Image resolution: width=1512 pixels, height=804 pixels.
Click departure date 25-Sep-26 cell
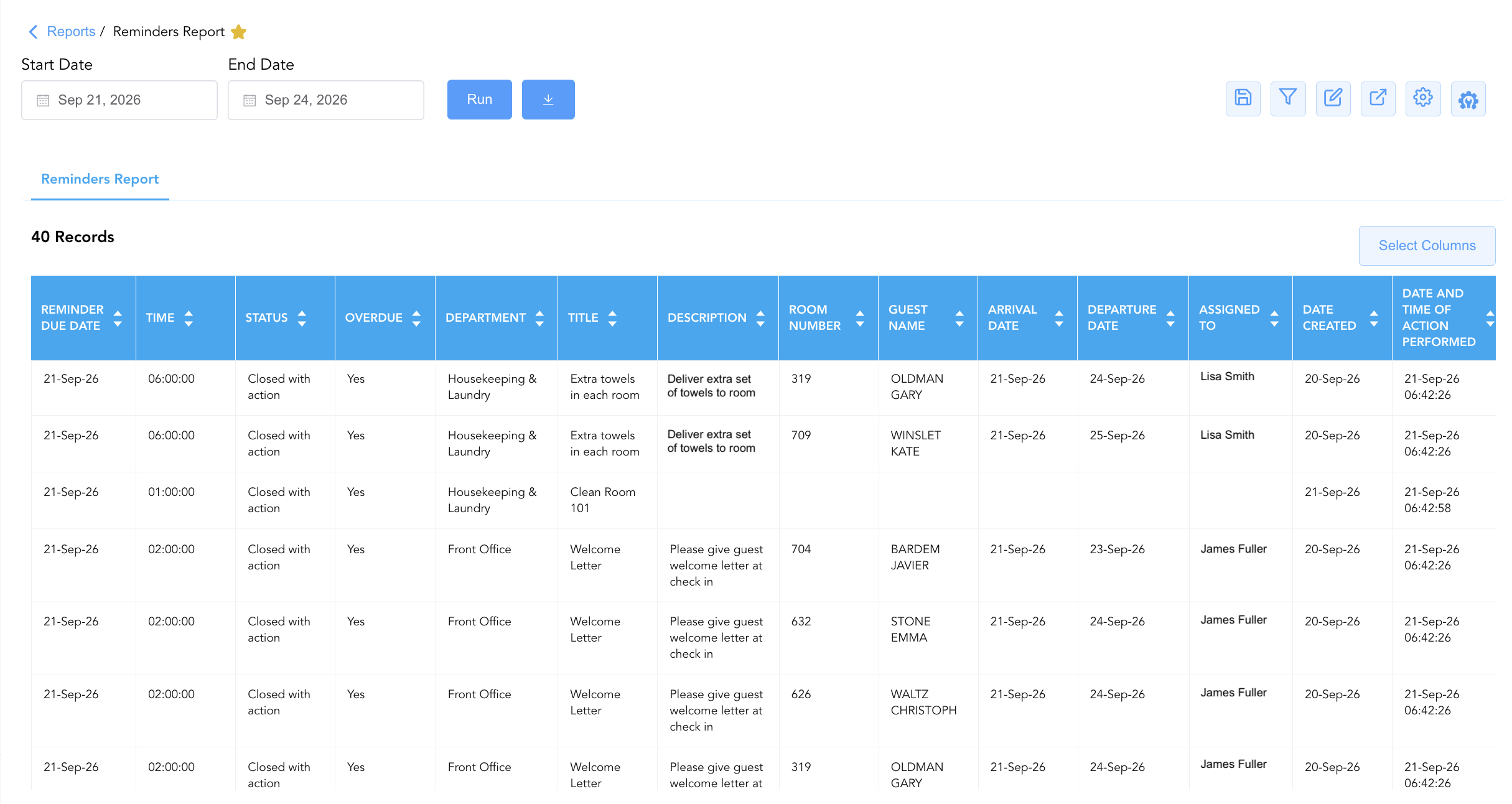[1117, 435]
